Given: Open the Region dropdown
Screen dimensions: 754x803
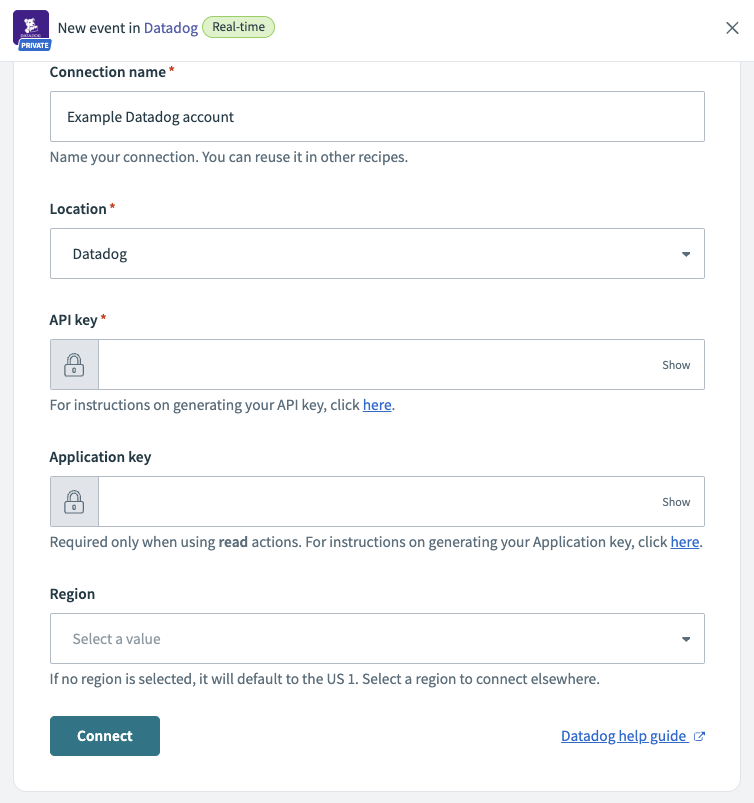Looking at the screenshot, I should (x=377, y=638).
